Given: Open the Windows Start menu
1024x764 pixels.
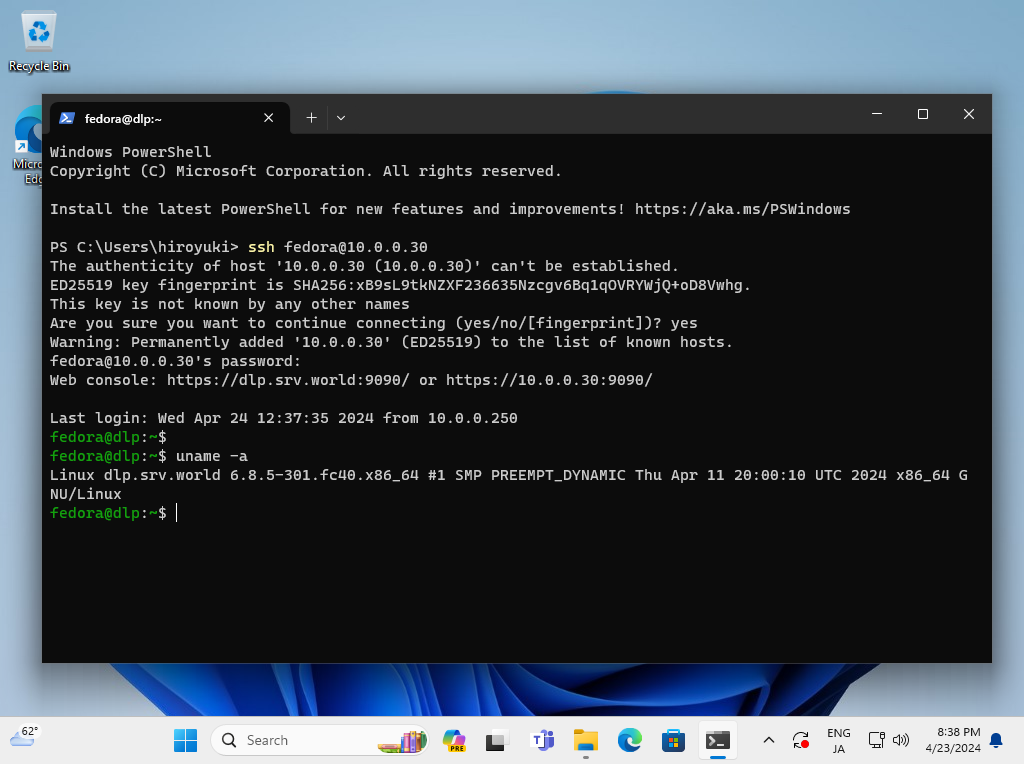Looking at the screenshot, I should pyautogui.click(x=185, y=740).
